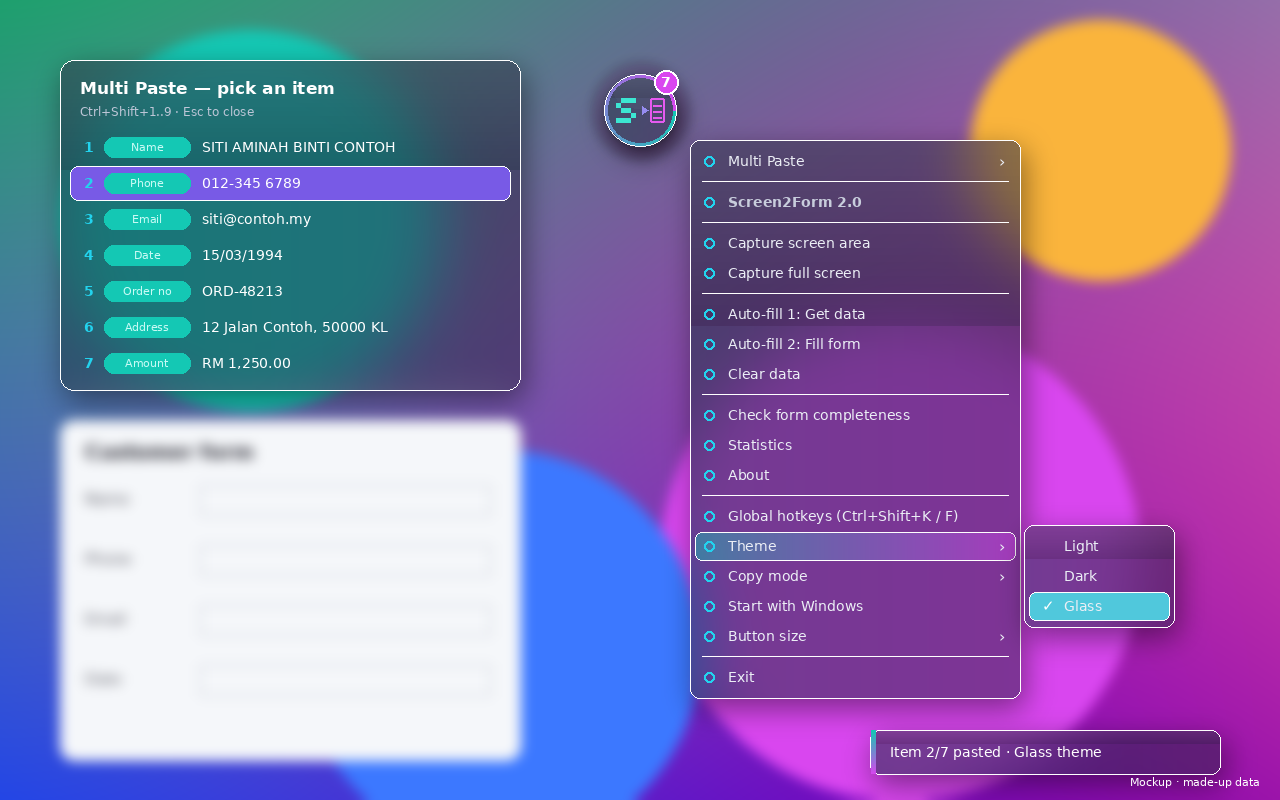1280x800 pixels.
Task: Expand the Button size submenu arrow
Action: point(1001,637)
